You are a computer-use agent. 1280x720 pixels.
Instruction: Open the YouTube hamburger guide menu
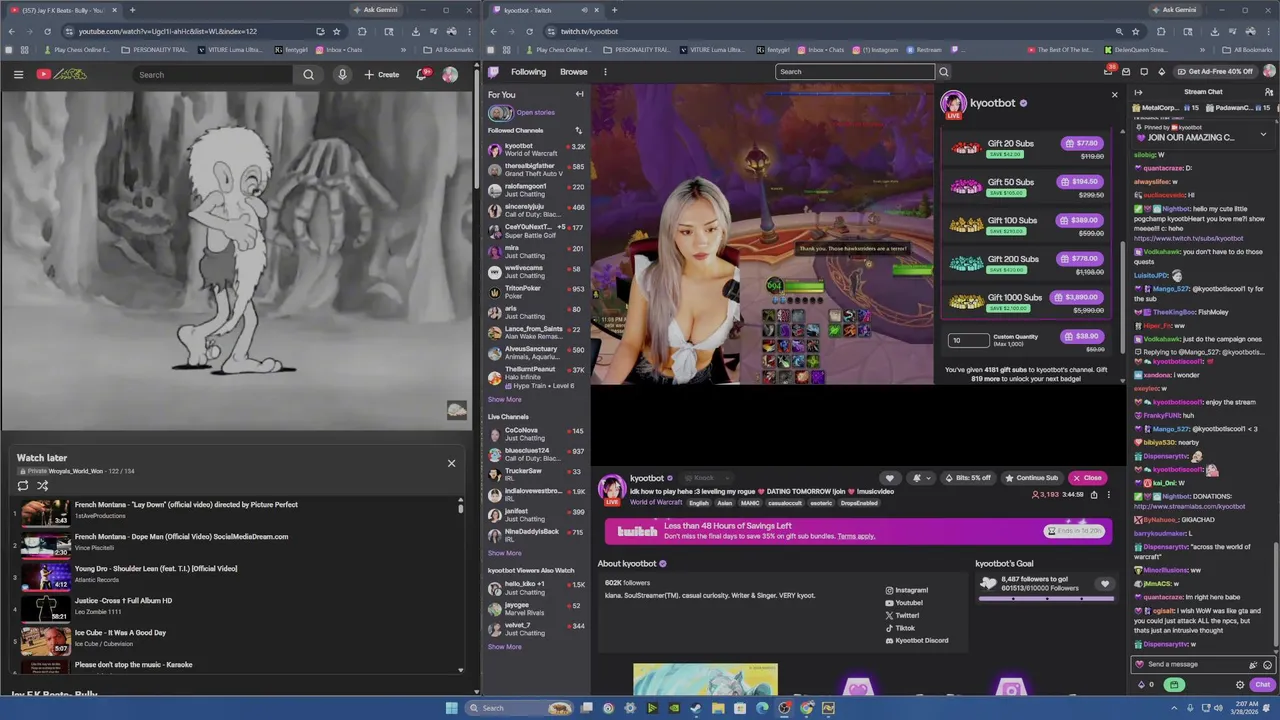click(18, 74)
